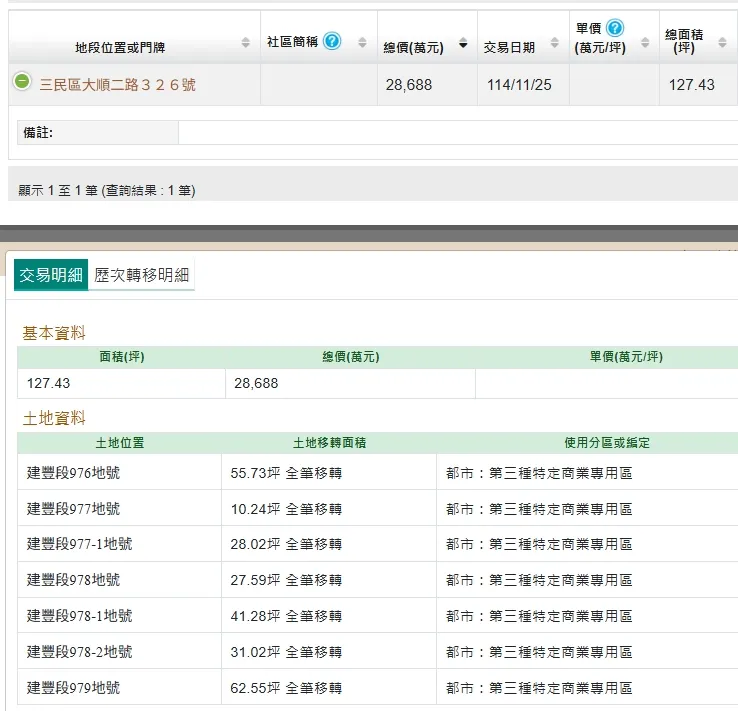Image resolution: width=738 pixels, height=711 pixels.
Task: Click the 備註 input field
Action: (x=458, y=133)
